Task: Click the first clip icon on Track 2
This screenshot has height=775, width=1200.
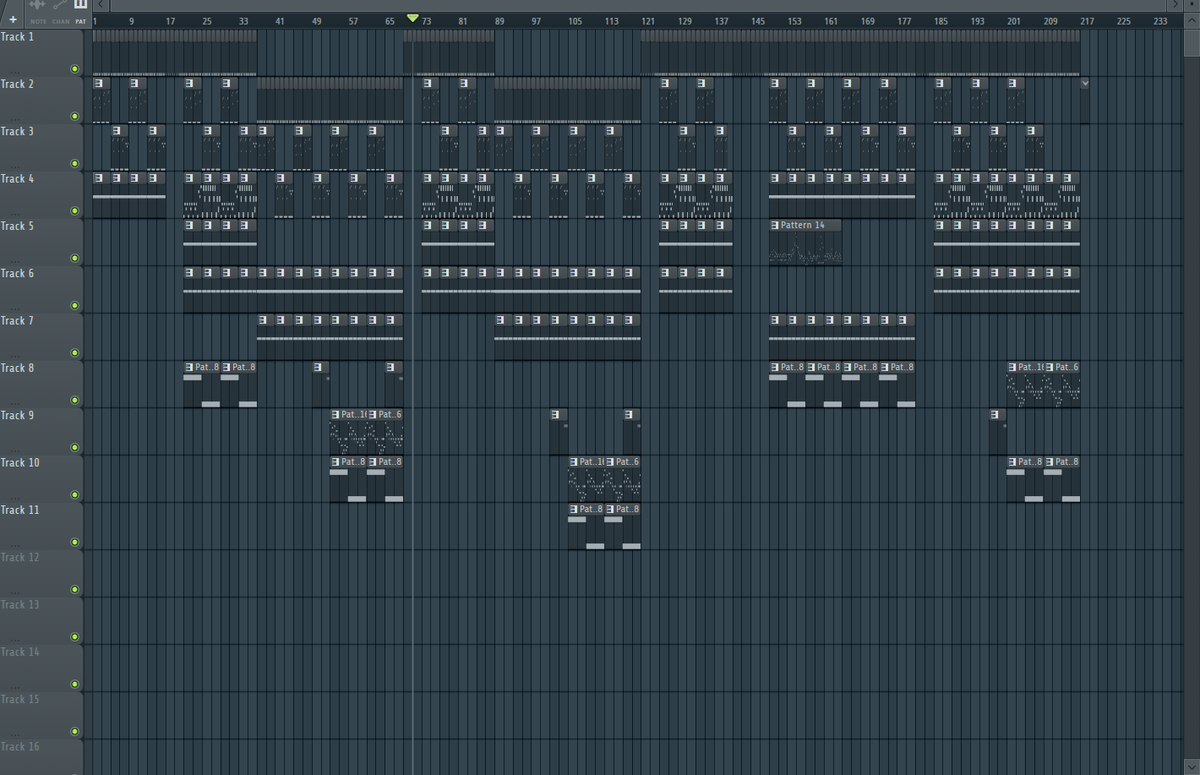Action: coord(98,84)
